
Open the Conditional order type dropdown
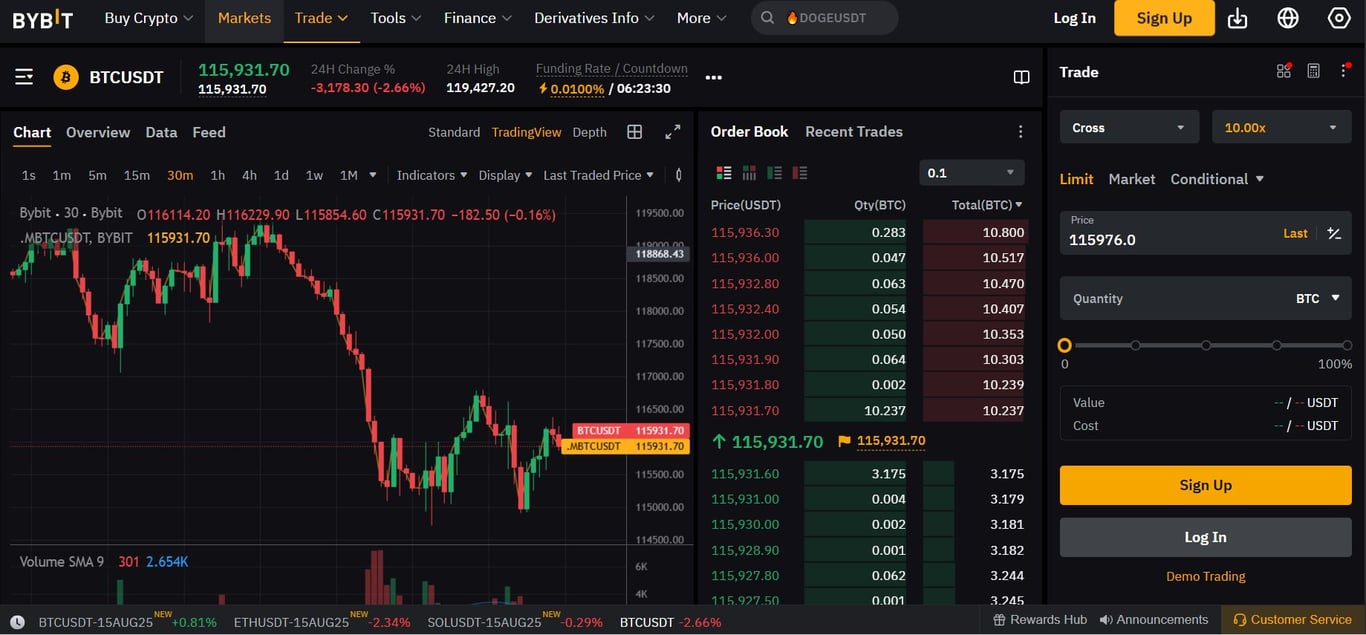tap(1217, 179)
